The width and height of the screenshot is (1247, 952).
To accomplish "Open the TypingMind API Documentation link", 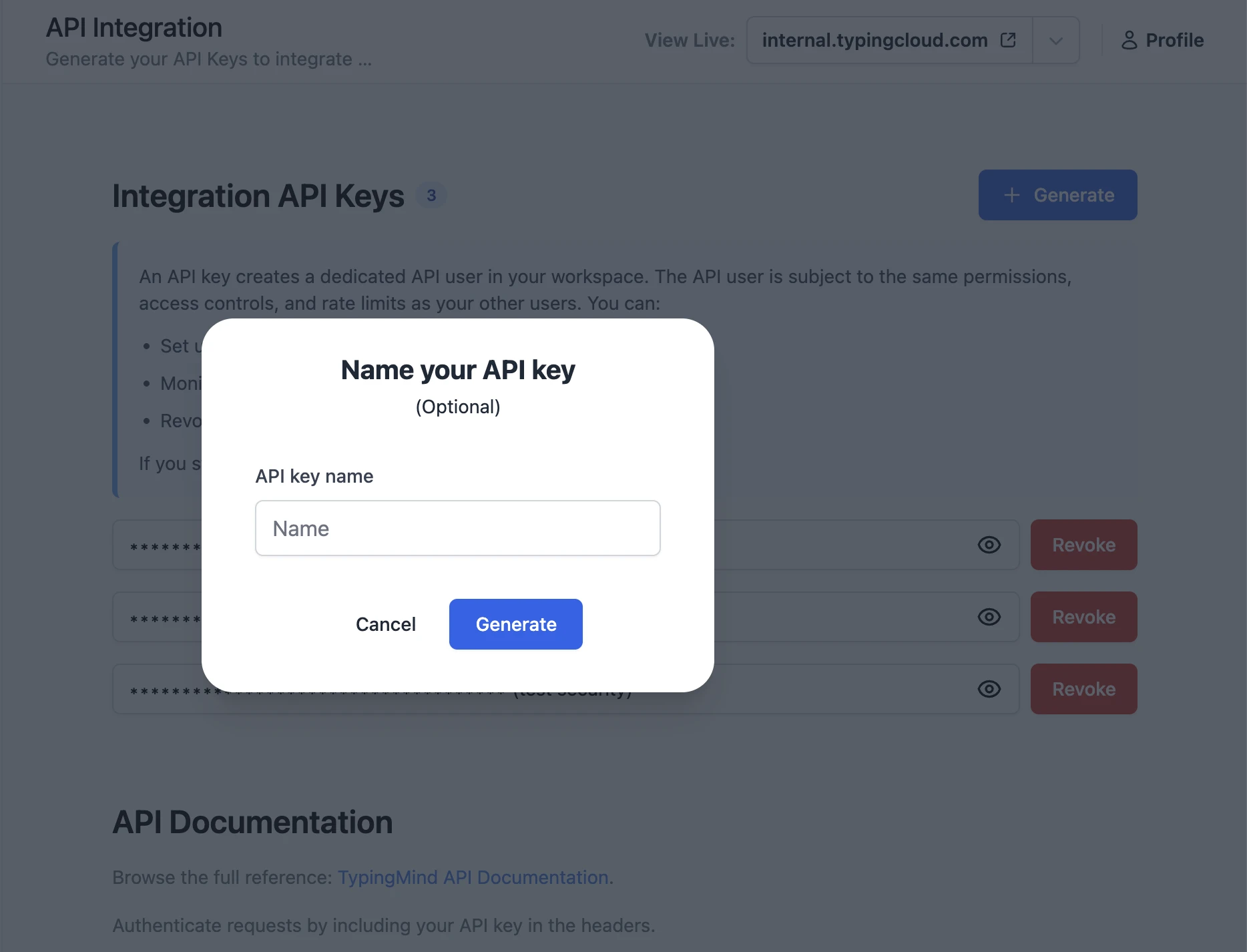I will 473,877.
